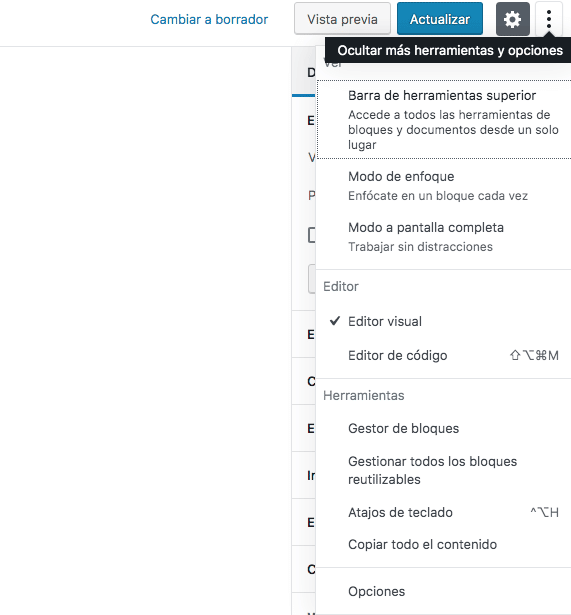Open Gestionar todos los bloques reutilizables
571x615 pixels.
[x=444, y=470]
